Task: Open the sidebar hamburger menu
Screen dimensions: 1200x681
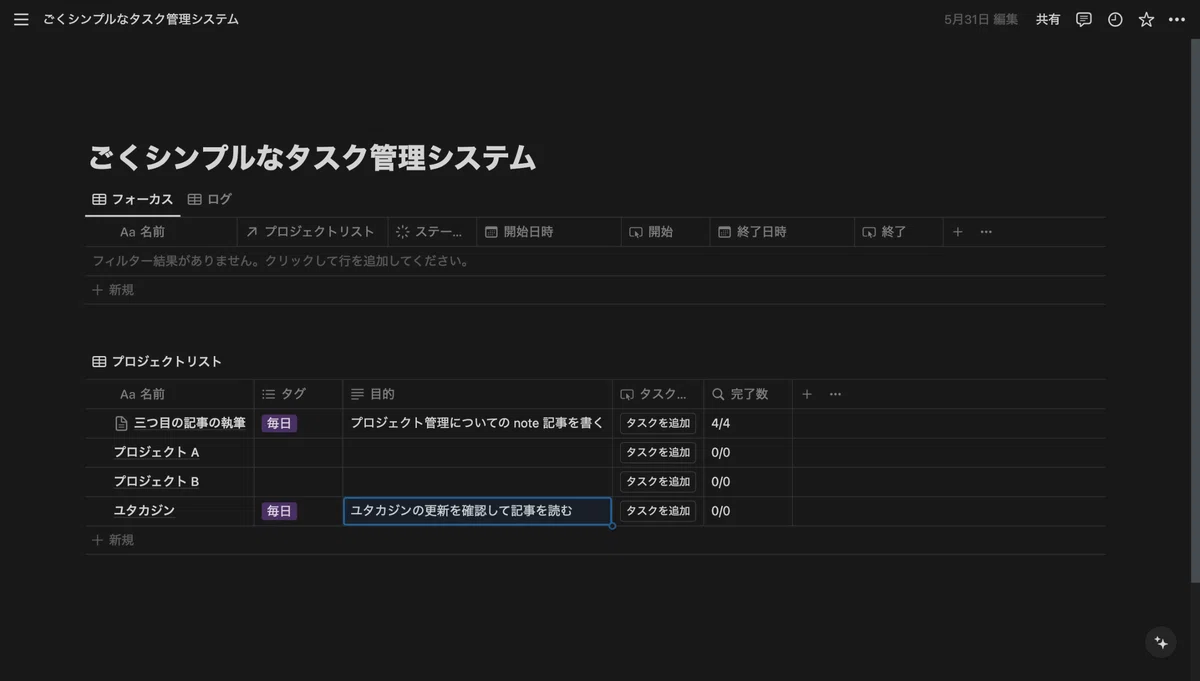Action: pyautogui.click(x=21, y=19)
